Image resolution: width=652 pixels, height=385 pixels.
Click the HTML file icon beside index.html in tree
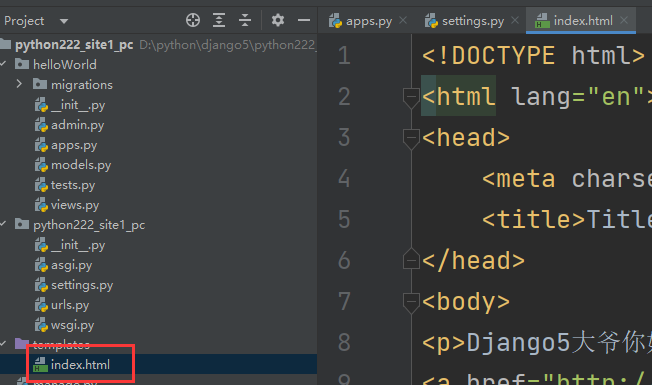pos(40,365)
